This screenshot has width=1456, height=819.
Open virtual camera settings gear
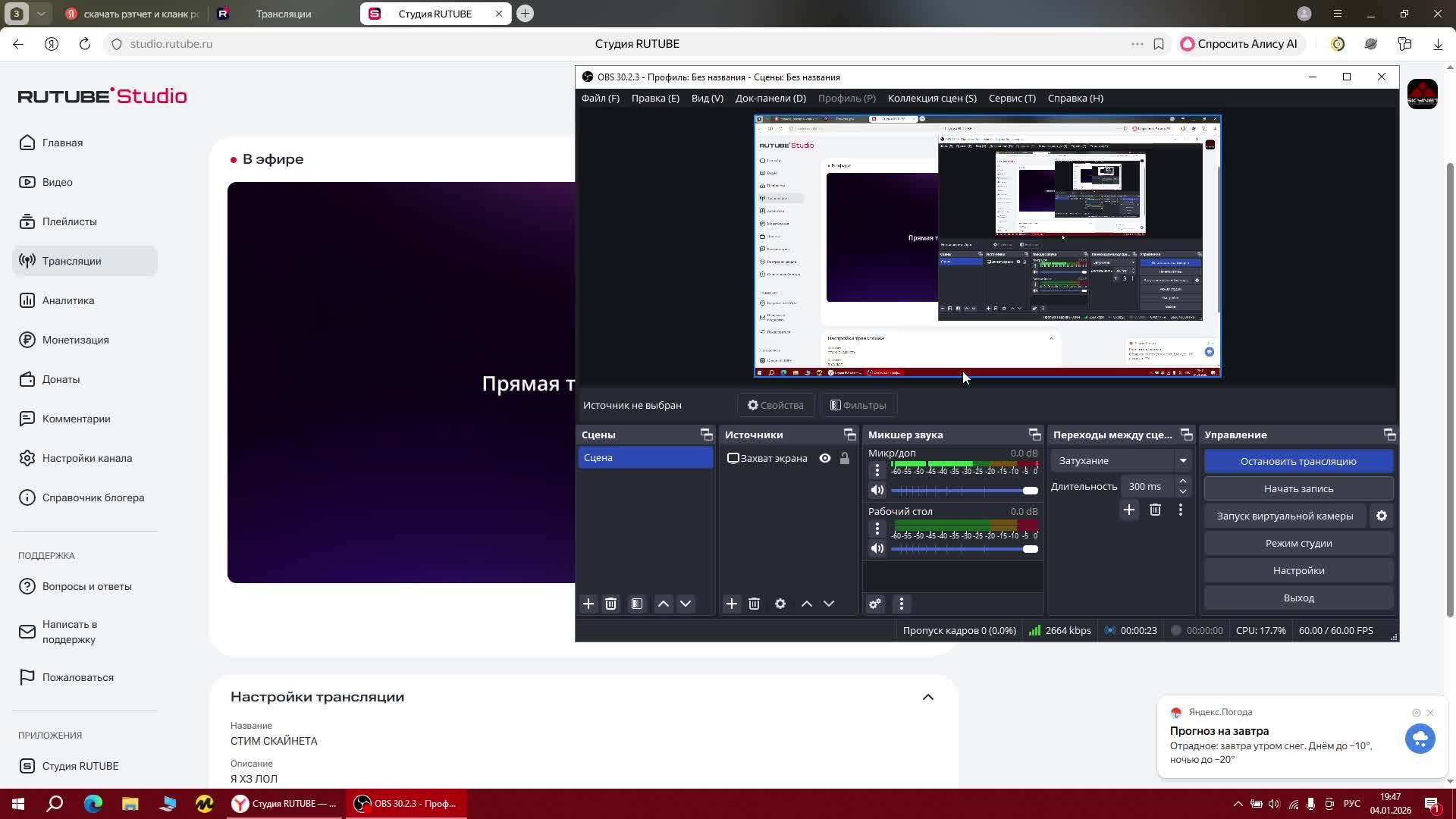(x=1382, y=516)
